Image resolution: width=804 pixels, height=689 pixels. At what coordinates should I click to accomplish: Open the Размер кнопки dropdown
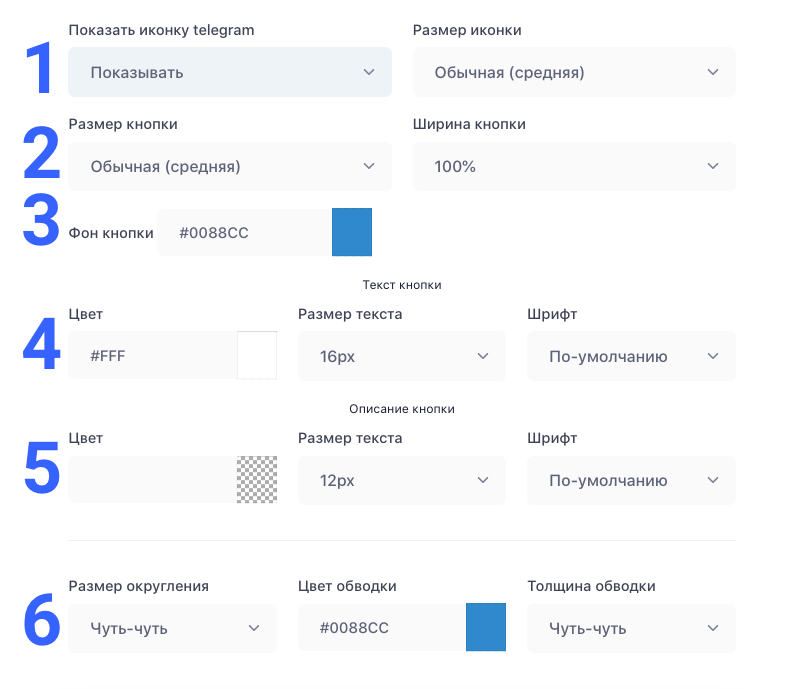230,167
